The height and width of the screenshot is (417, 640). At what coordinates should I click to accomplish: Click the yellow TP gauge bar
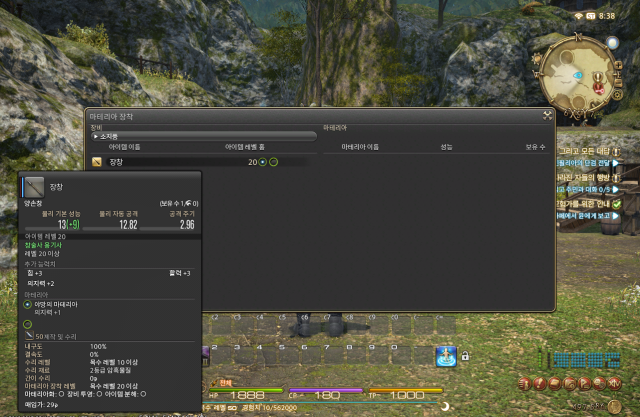410,390
